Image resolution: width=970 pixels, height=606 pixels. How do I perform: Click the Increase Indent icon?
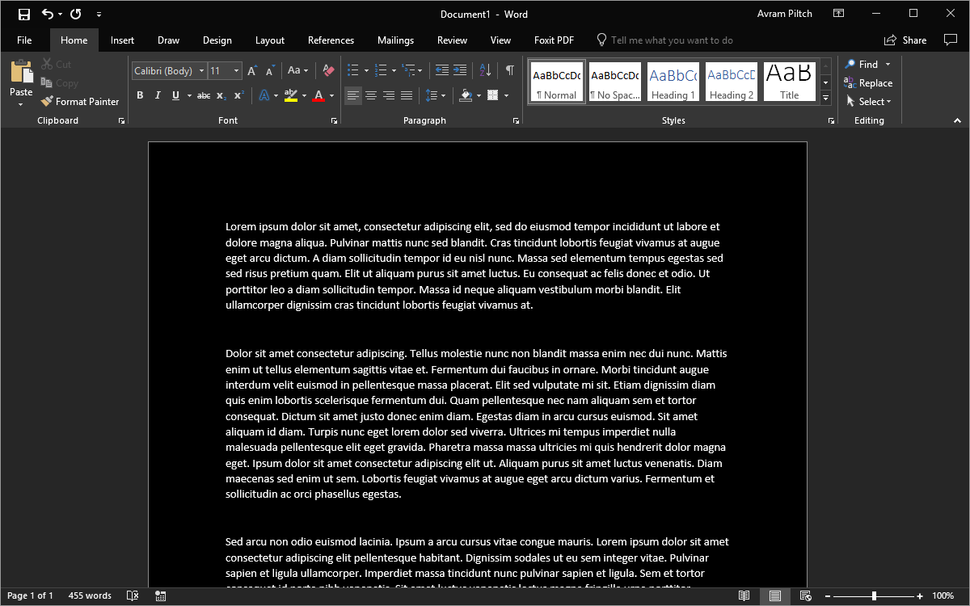coord(460,70)
